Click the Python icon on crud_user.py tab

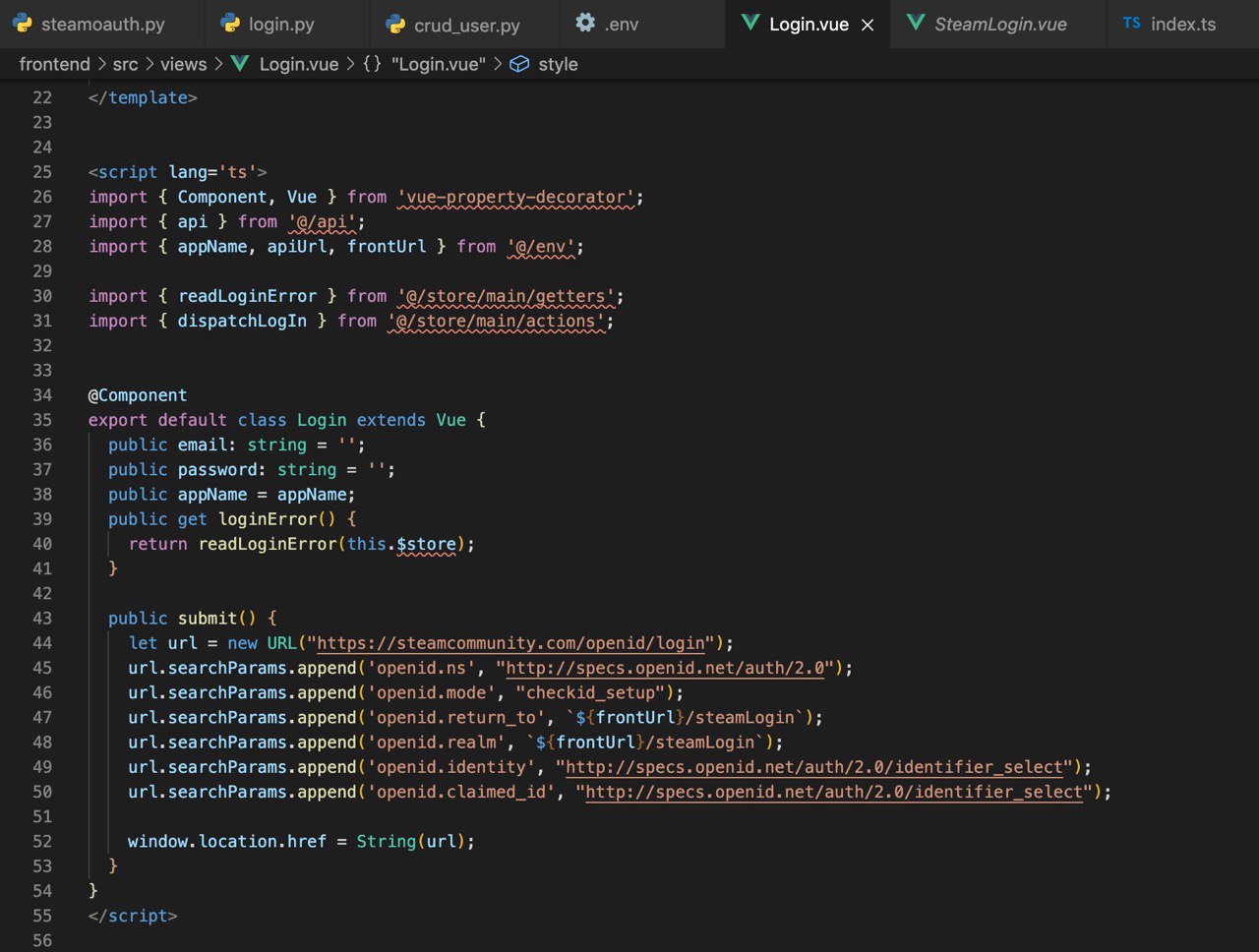(x=396, y=24)
